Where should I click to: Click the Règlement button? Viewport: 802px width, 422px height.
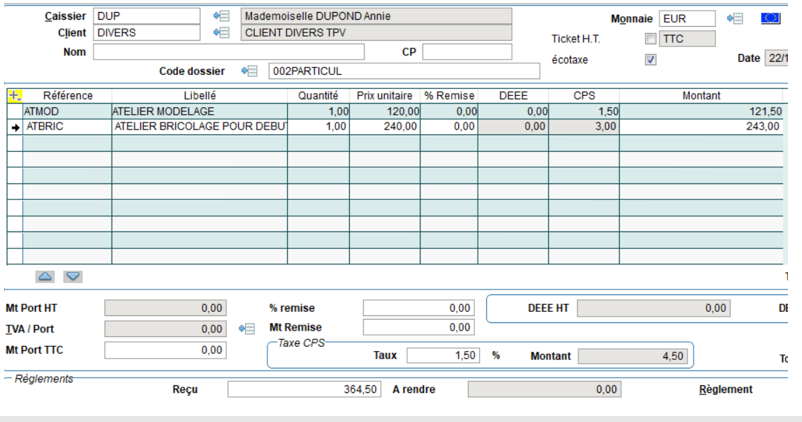725,389
